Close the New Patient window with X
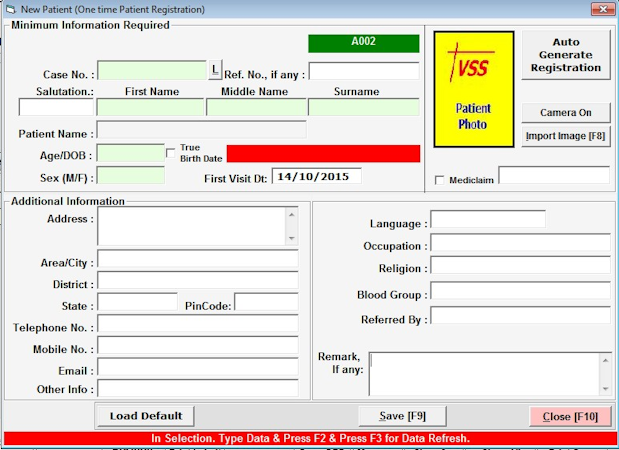This screenshot has width=619, height=450. click(x=603, y=9)
